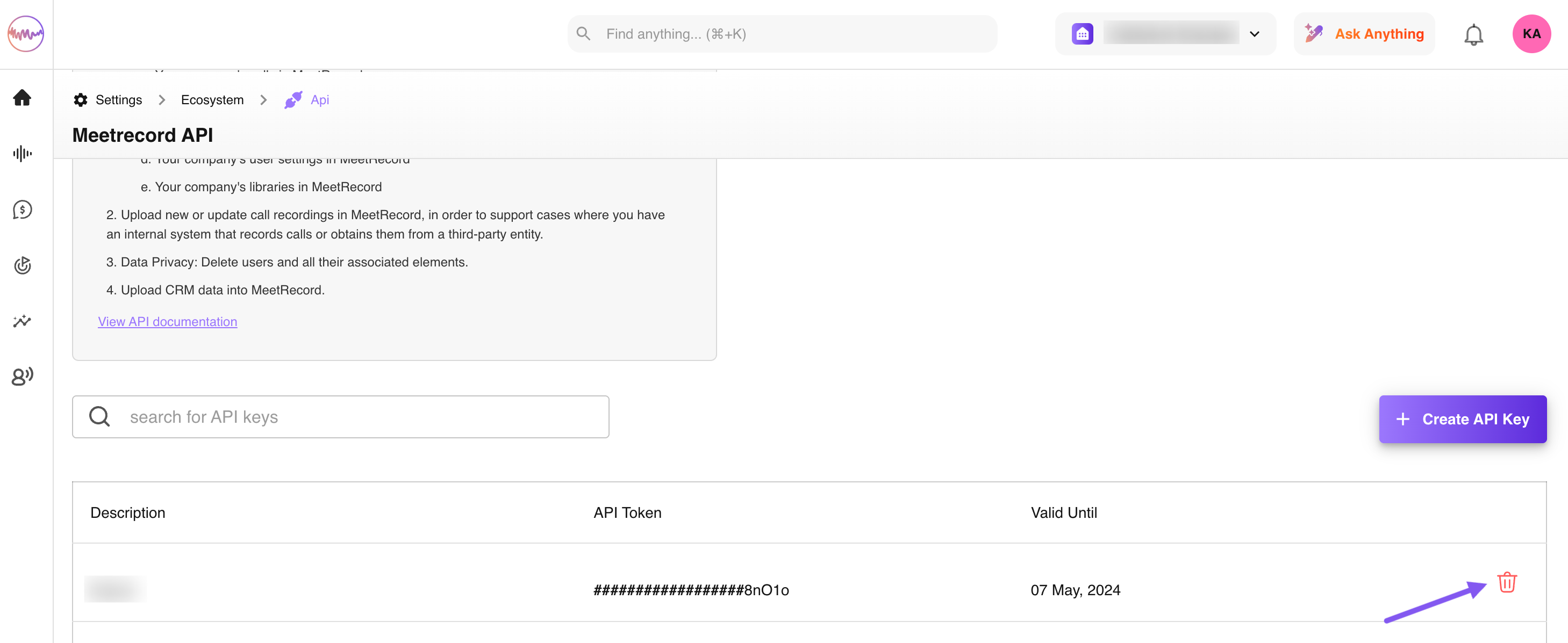Viewport: 1568px width, 643px height.
Task: Open the KA user avatar menu
Action: pyautogui.click(x=1531, y=34)
